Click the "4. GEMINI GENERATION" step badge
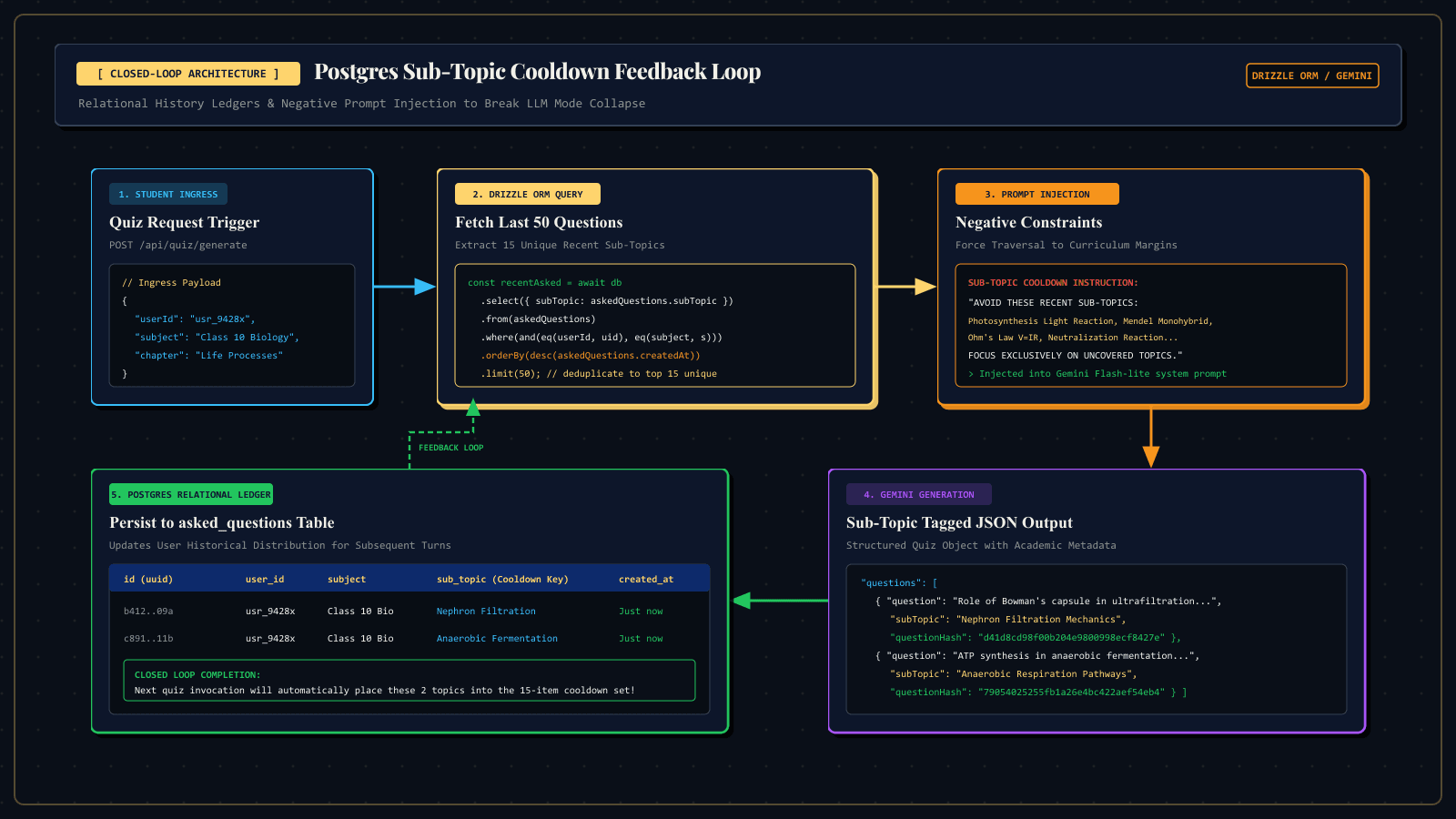 (919, 494)
